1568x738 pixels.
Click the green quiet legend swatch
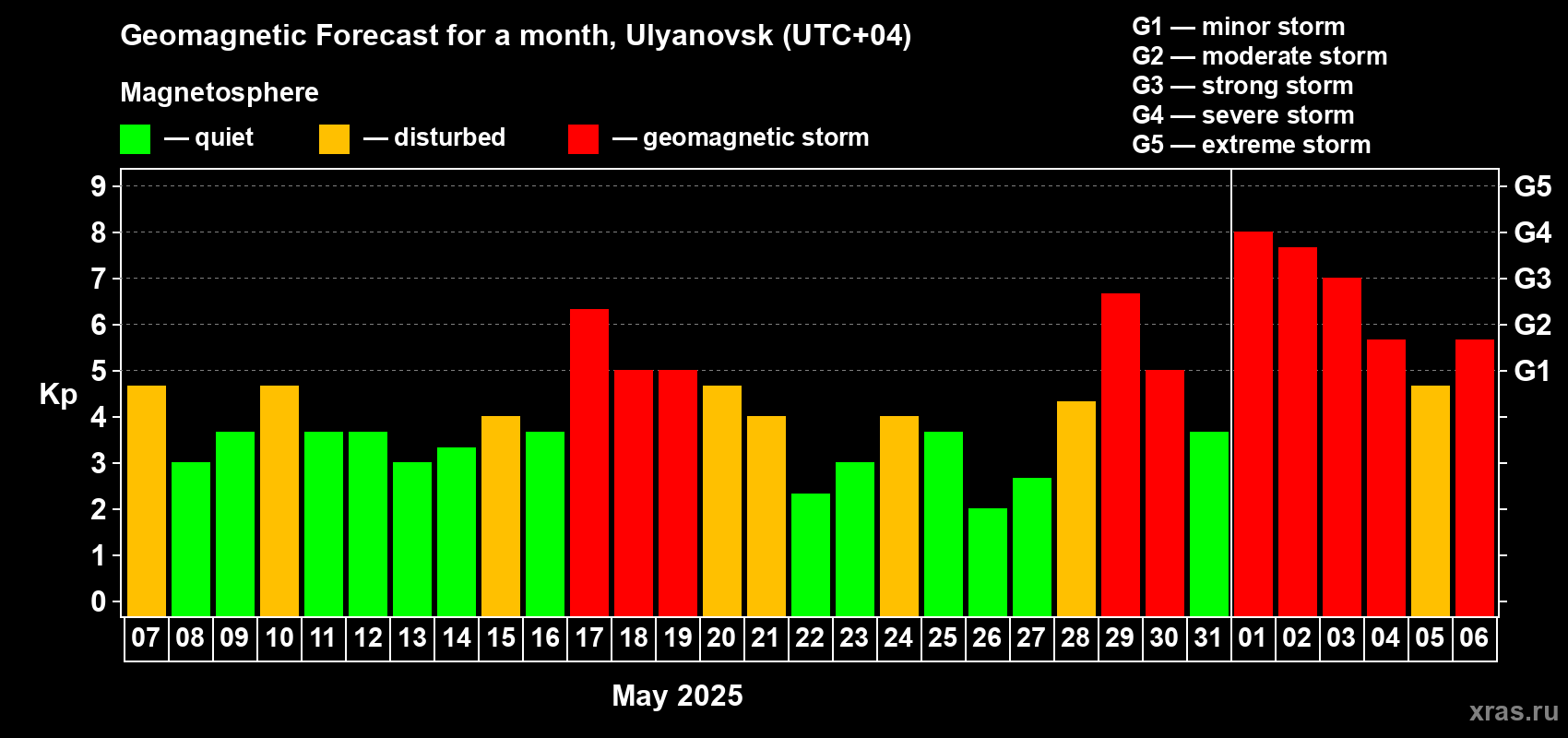pos(135,139)
